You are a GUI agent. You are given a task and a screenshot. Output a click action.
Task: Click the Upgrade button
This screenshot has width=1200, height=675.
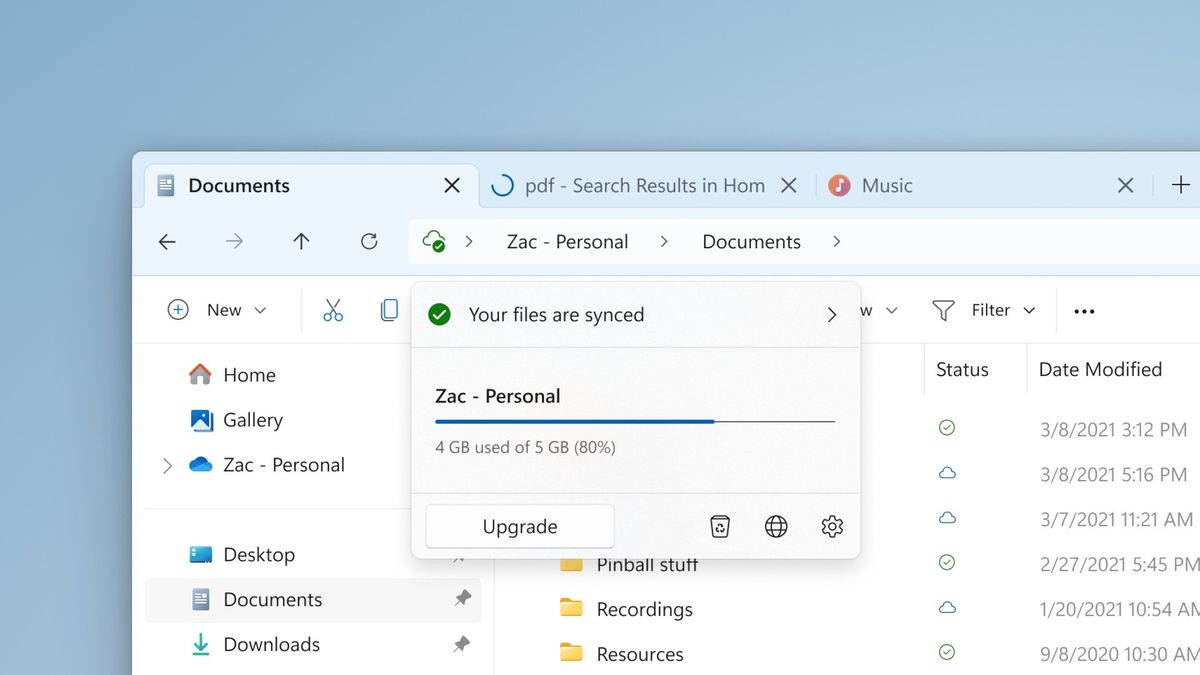pyautogui.click(x=519, y=526)
